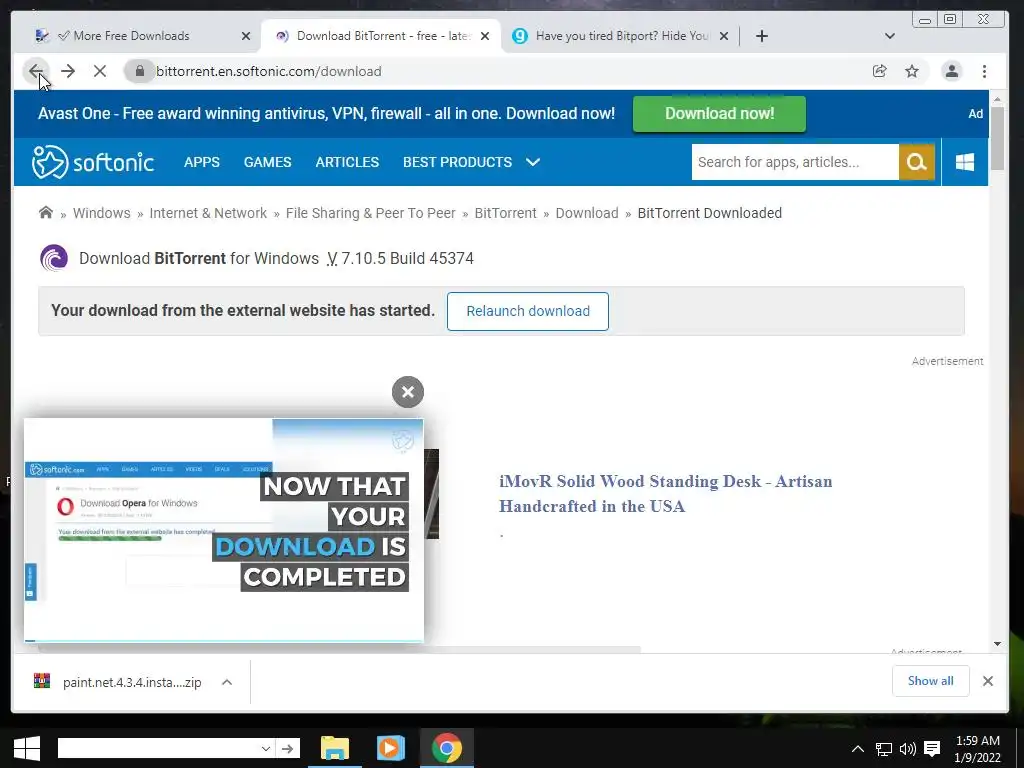Click the Chrome taskbar icon
Image resolution: width=1024 pixels, height=768 pixels.
click(x=447, y=748)
